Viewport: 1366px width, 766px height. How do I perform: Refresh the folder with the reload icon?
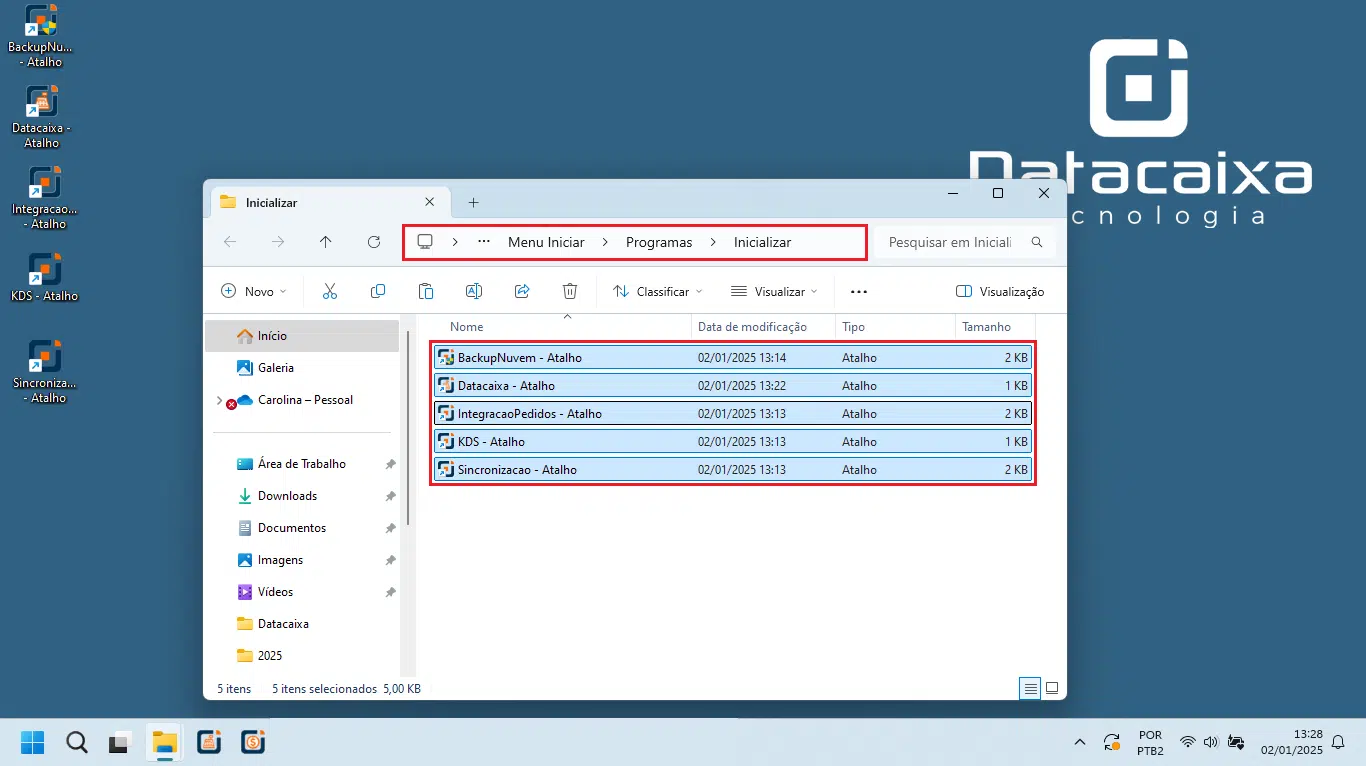pos(374,242)
